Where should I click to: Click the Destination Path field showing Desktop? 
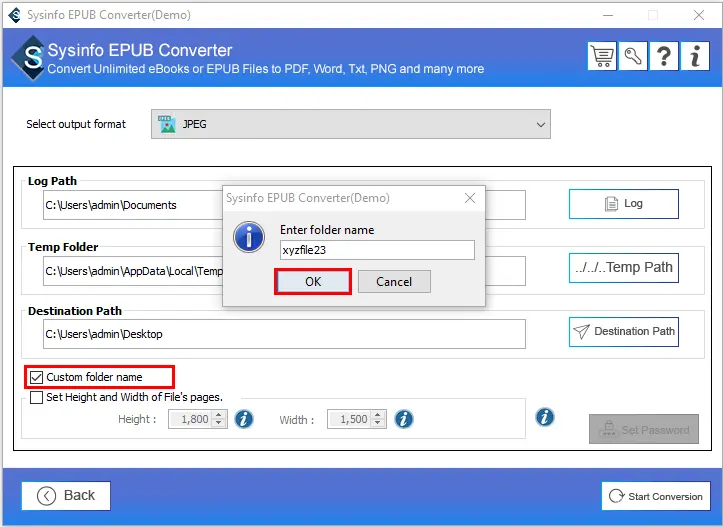pos(284,334)
